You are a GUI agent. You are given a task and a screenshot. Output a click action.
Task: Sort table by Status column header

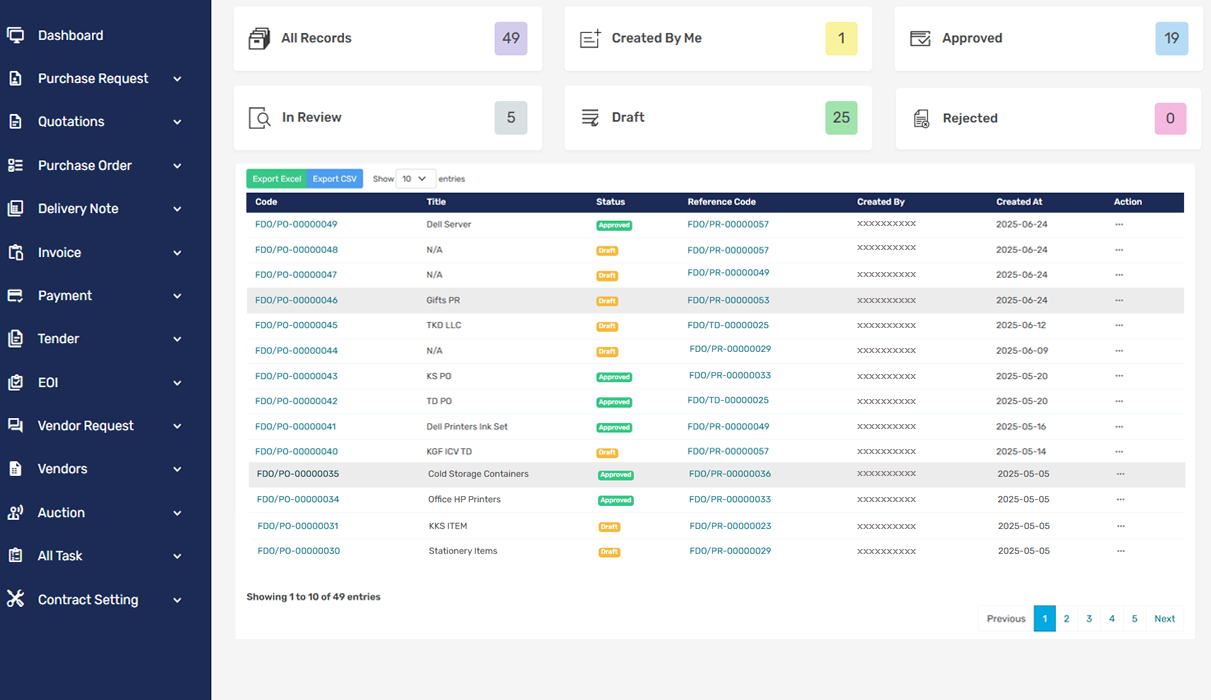[610, 202]
